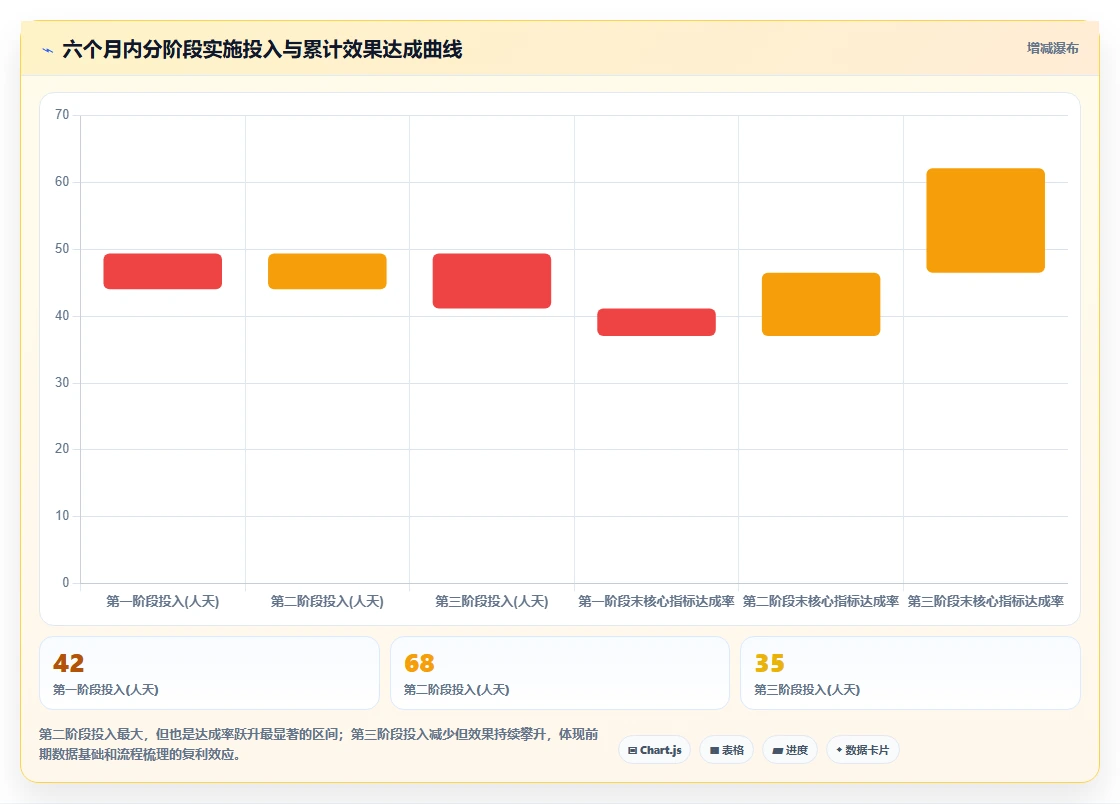The image size is (1120, 804).
Task: Click the 增减瀑布 label in header
Action: coord(1052,49)
